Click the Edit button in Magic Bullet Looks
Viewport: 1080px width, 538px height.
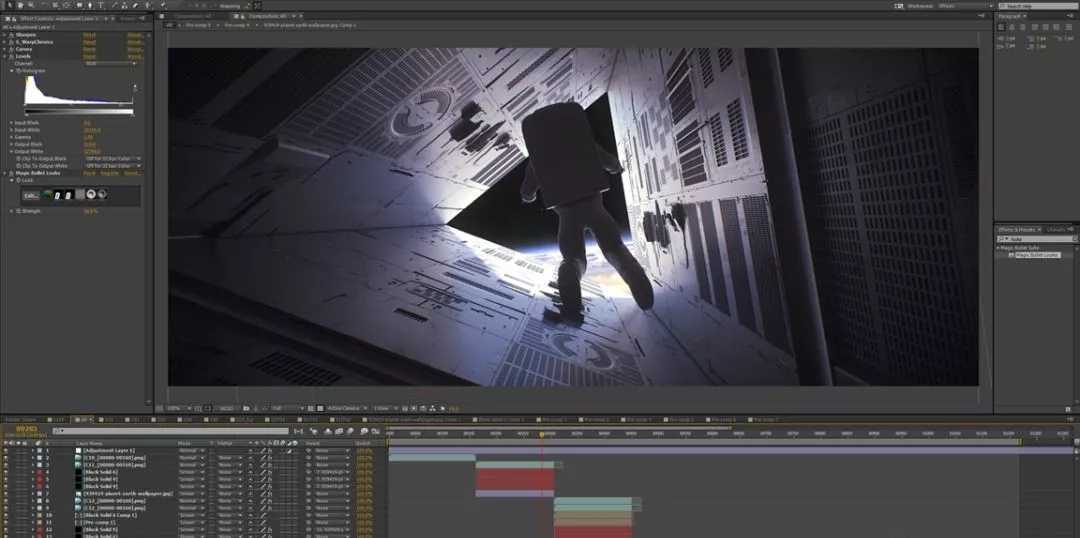(x=30, y=195)
